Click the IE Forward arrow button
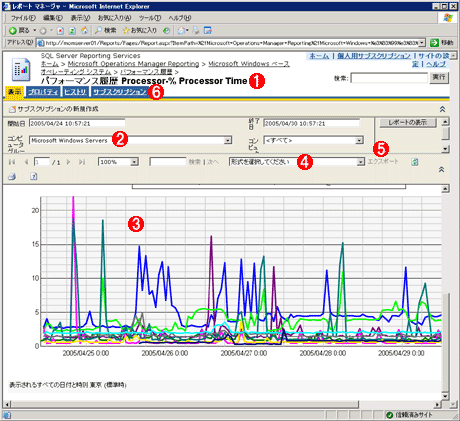 (x=43, y=31)
